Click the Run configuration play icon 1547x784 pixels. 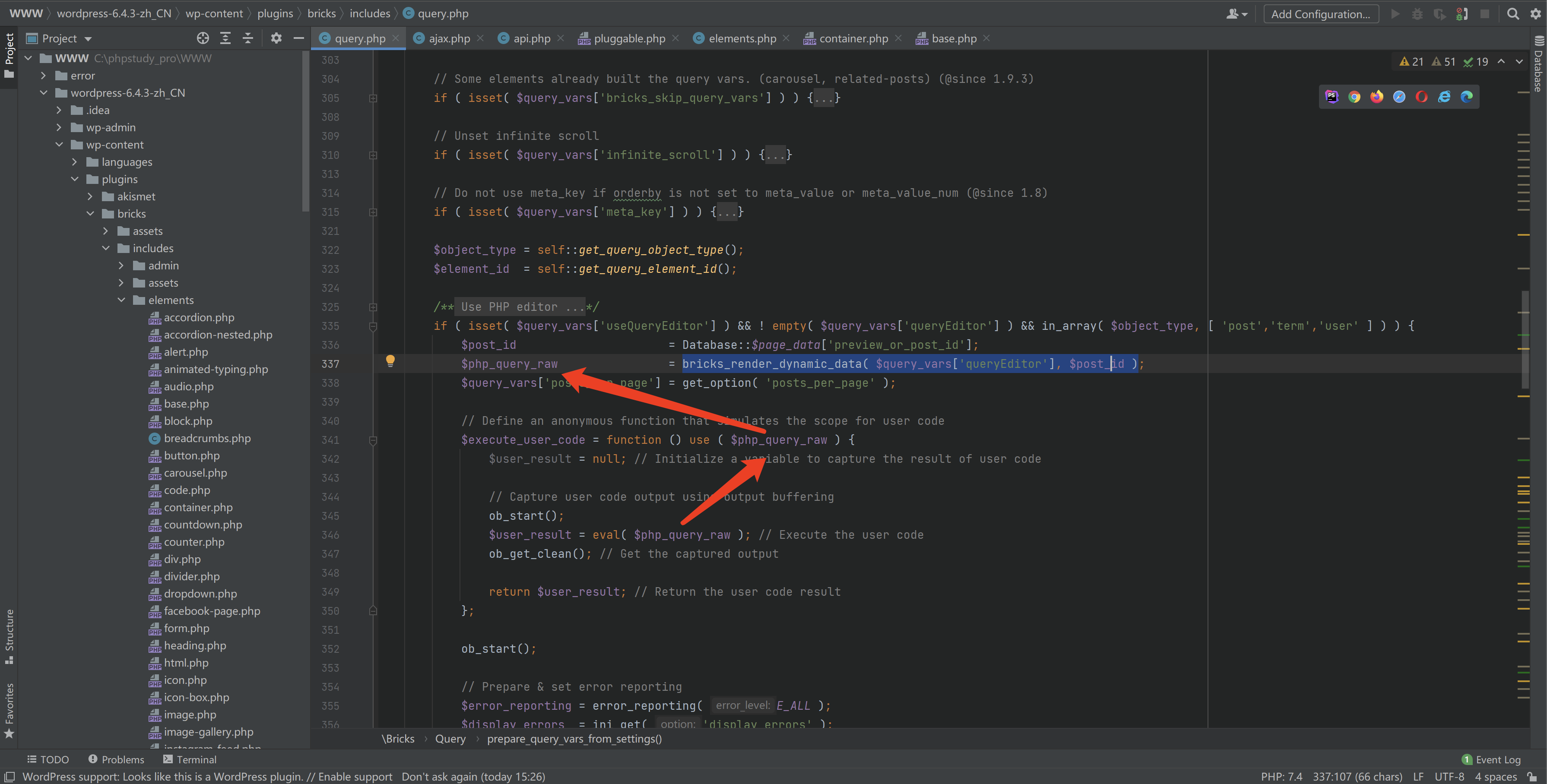(1395, 14)
